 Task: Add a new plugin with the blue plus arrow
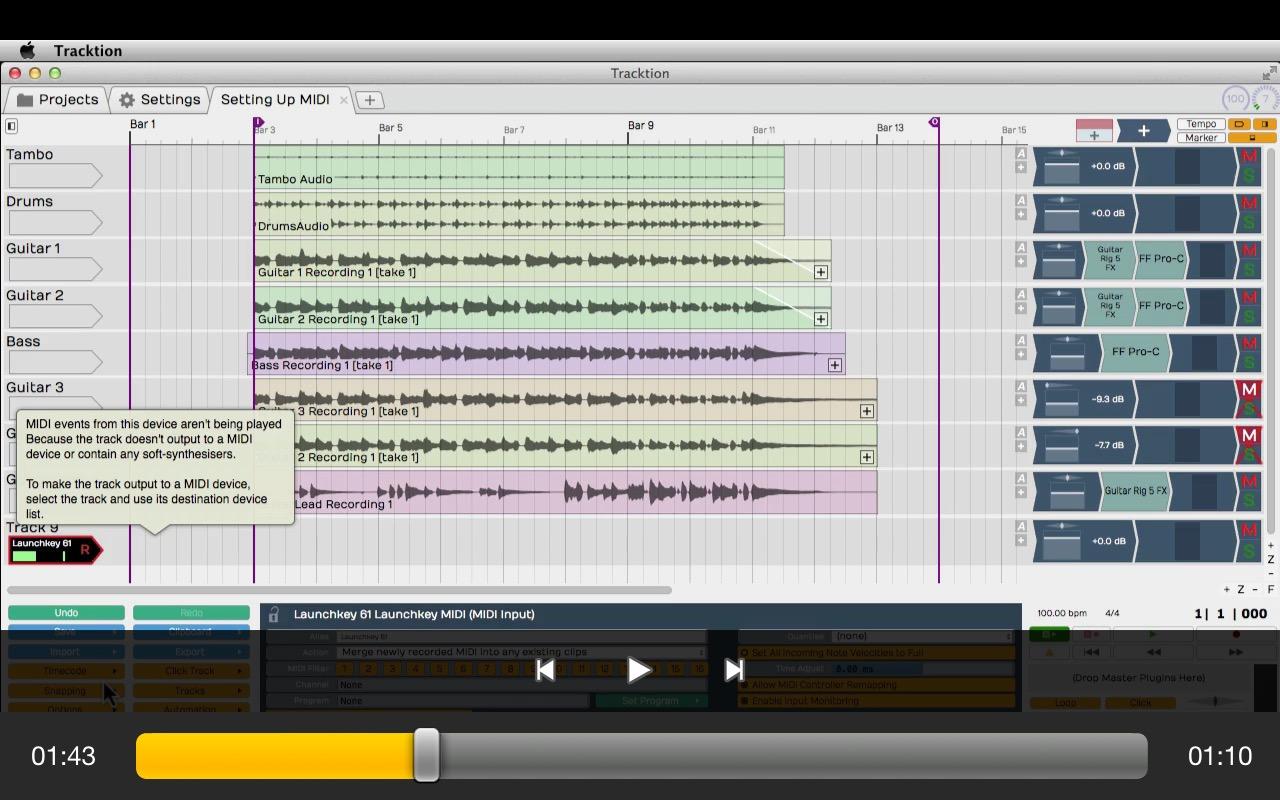[1143, 131]
